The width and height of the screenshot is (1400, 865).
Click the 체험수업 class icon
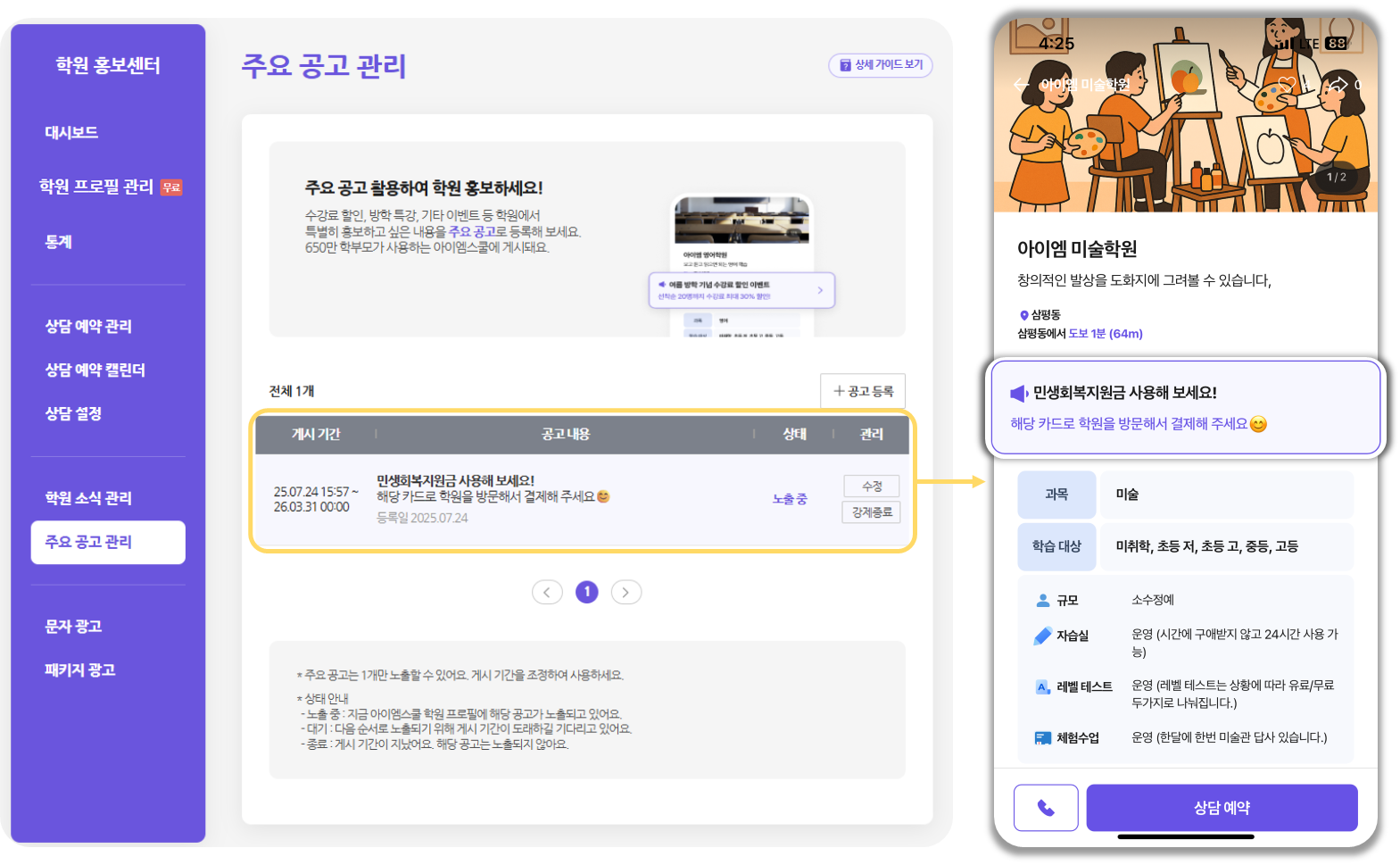coord(1042,738)
